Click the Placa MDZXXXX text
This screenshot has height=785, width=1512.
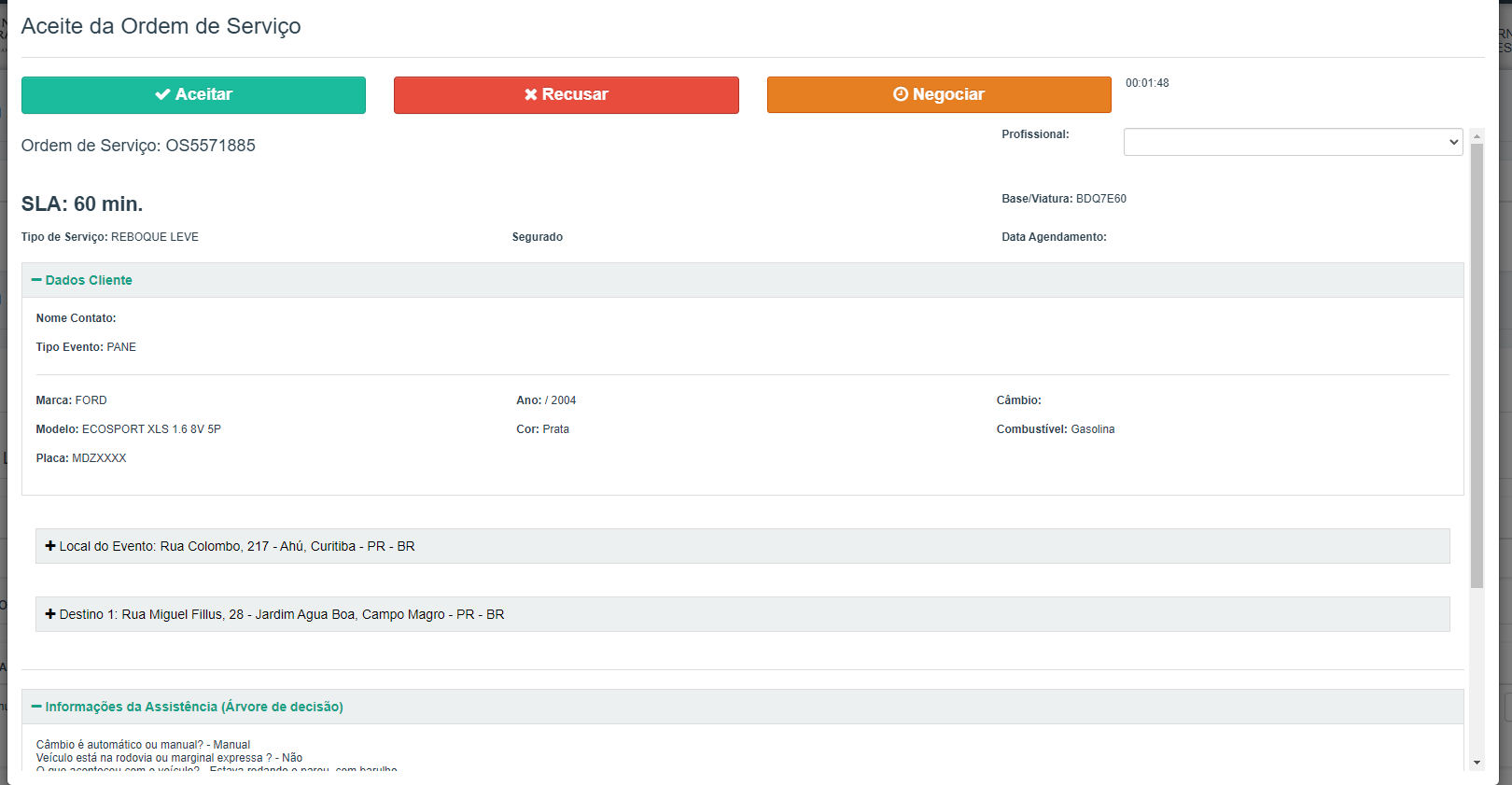click(x=81, y=458)
